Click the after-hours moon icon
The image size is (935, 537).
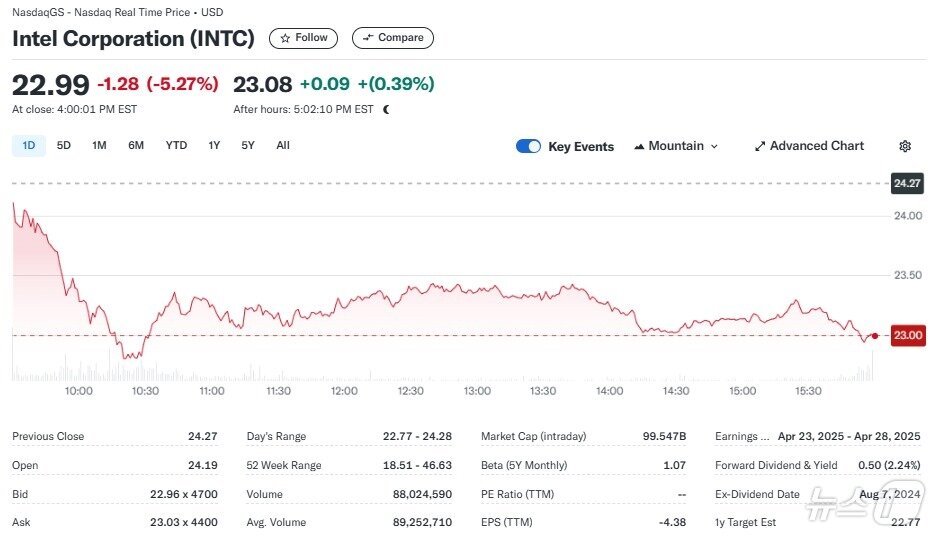click(x=387, y=109)
